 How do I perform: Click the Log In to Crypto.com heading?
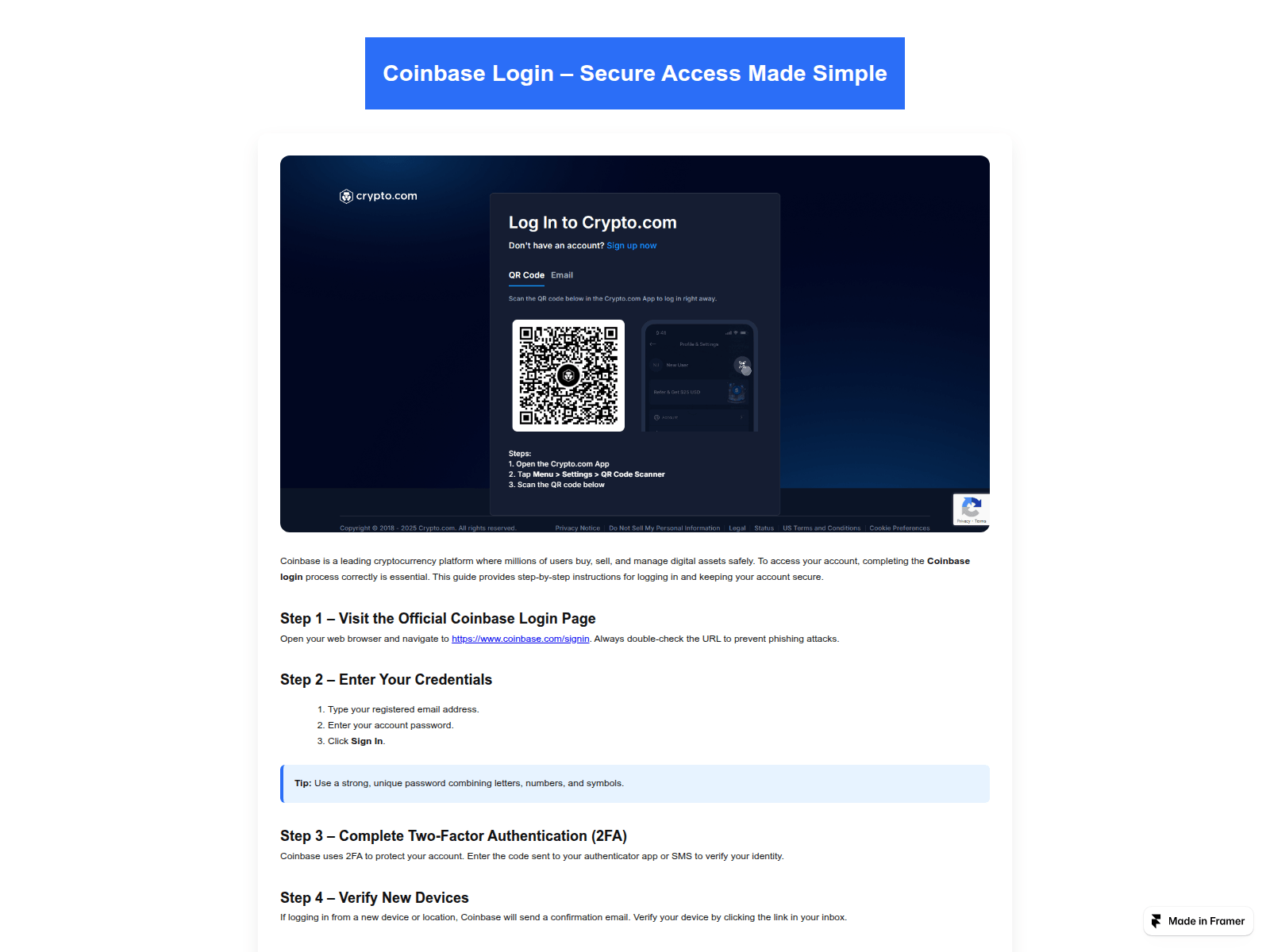click(593, 223)
